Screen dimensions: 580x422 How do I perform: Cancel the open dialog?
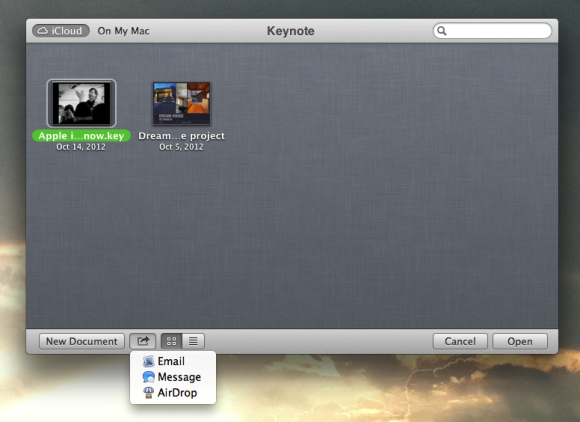[460, 341]
